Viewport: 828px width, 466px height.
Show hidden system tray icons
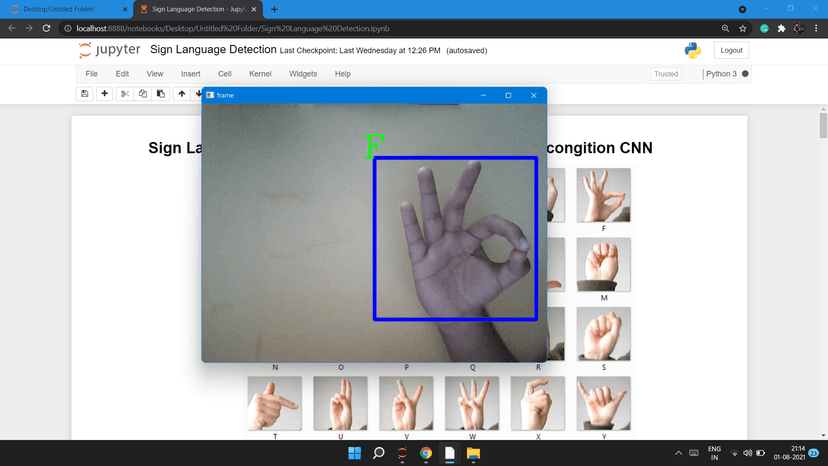point(679,453)
